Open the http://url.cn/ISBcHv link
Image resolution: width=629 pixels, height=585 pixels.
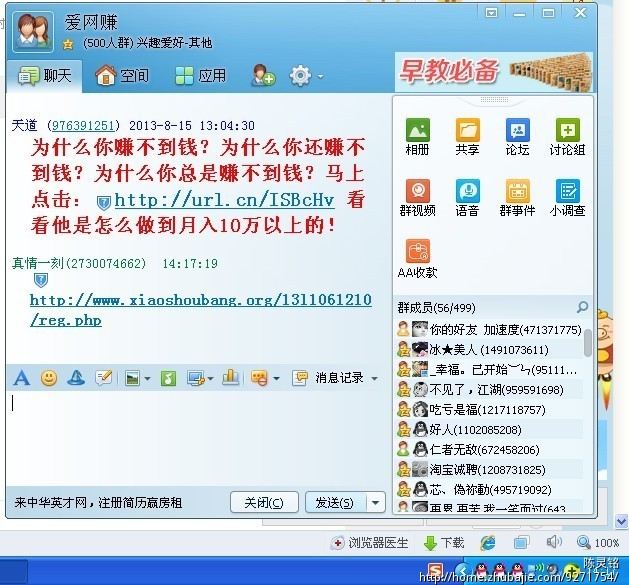click(x=224, y=199)
